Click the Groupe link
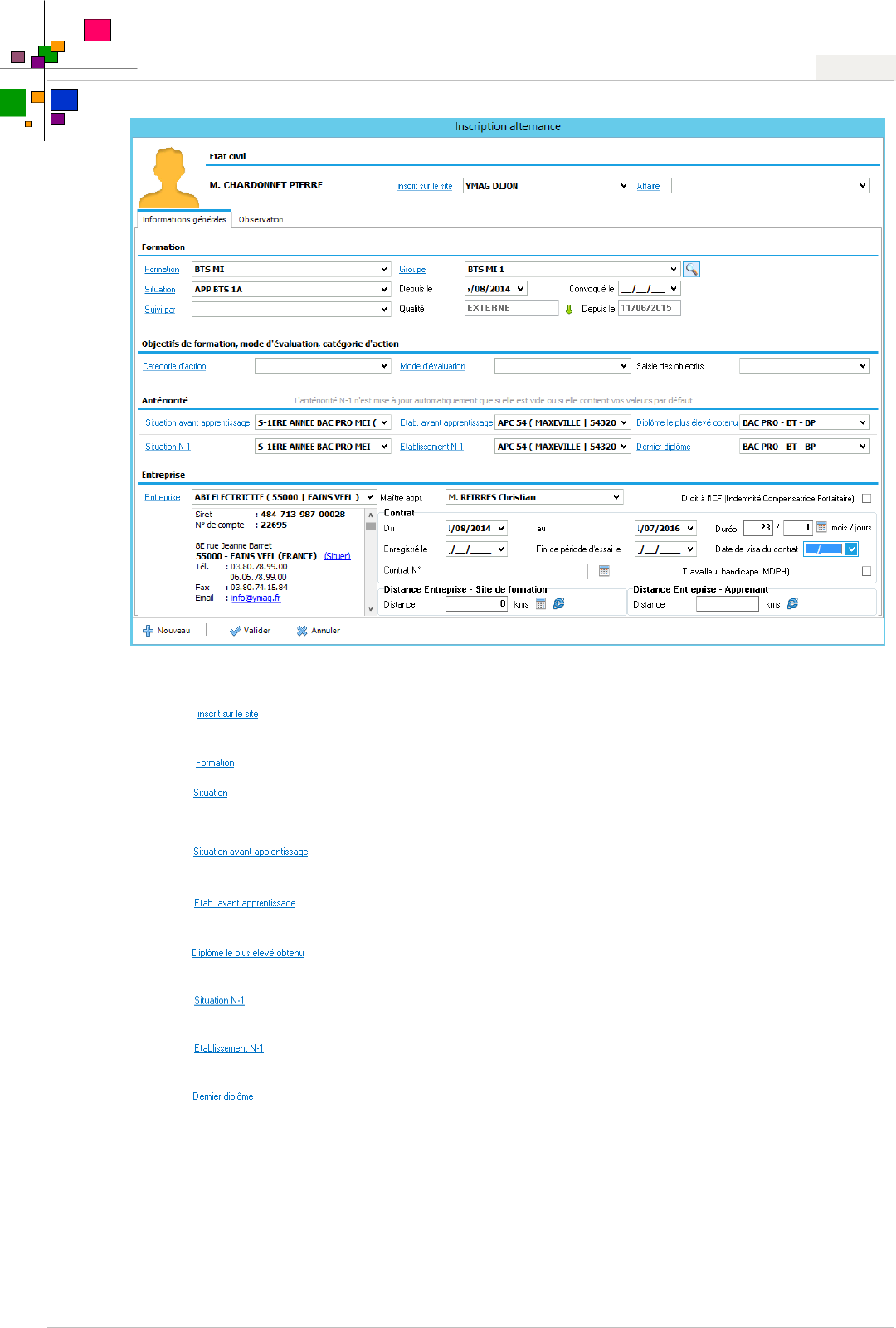The height and width of the screenshot is (1328, 896). (x=412, y=270)
